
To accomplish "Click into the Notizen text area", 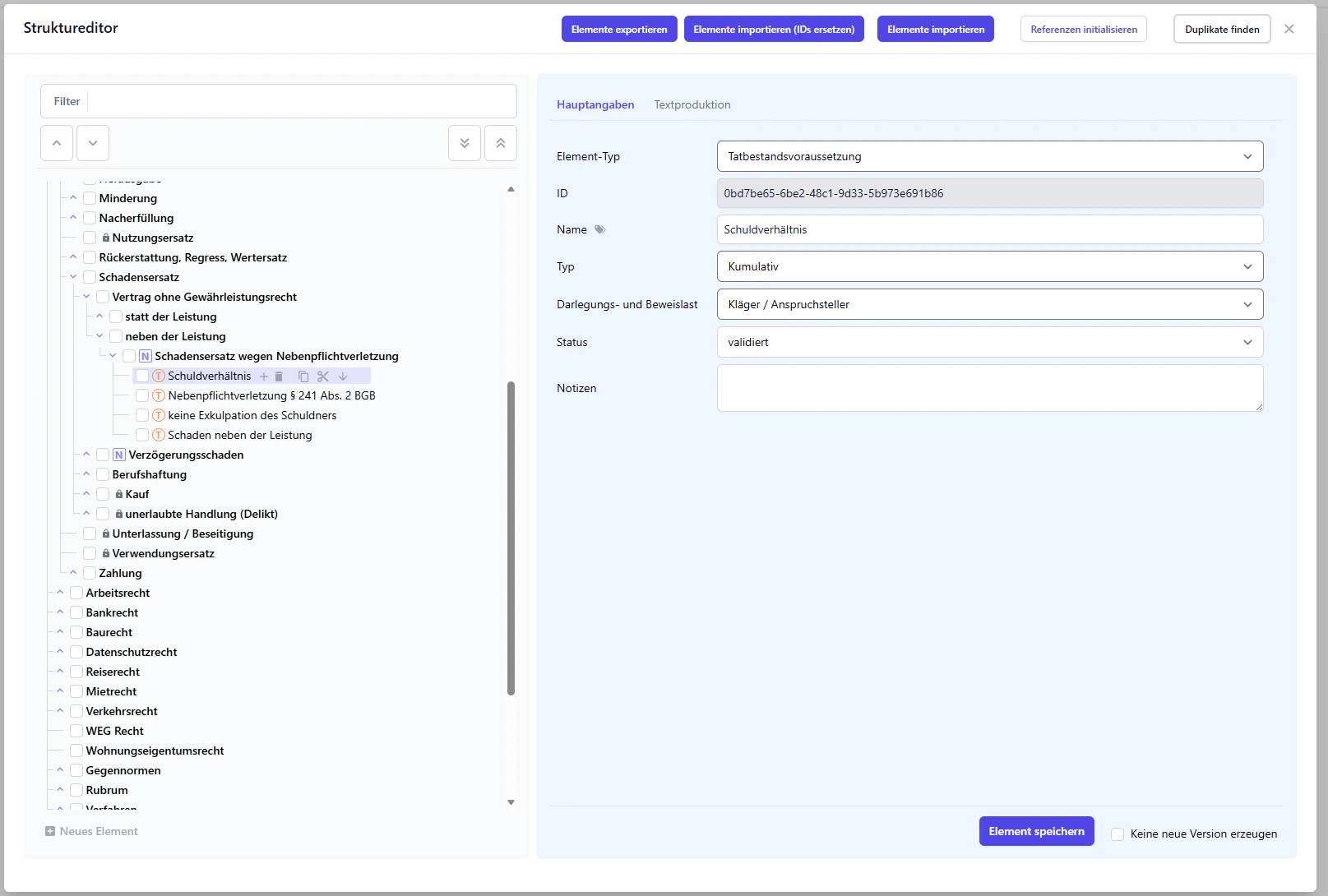I will click(990, 388).
